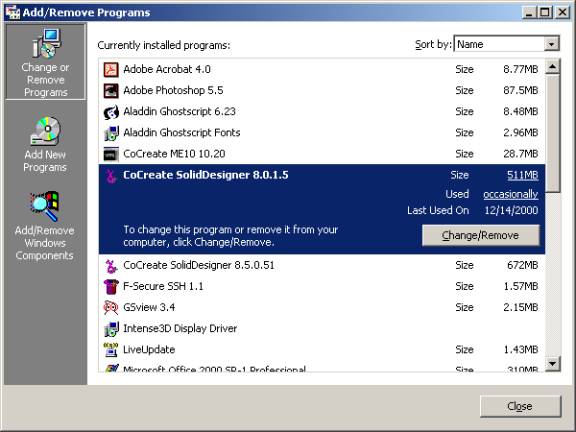Maximize the Add/Remove Programs window
The image size is (576, 432).
(545, 12)
